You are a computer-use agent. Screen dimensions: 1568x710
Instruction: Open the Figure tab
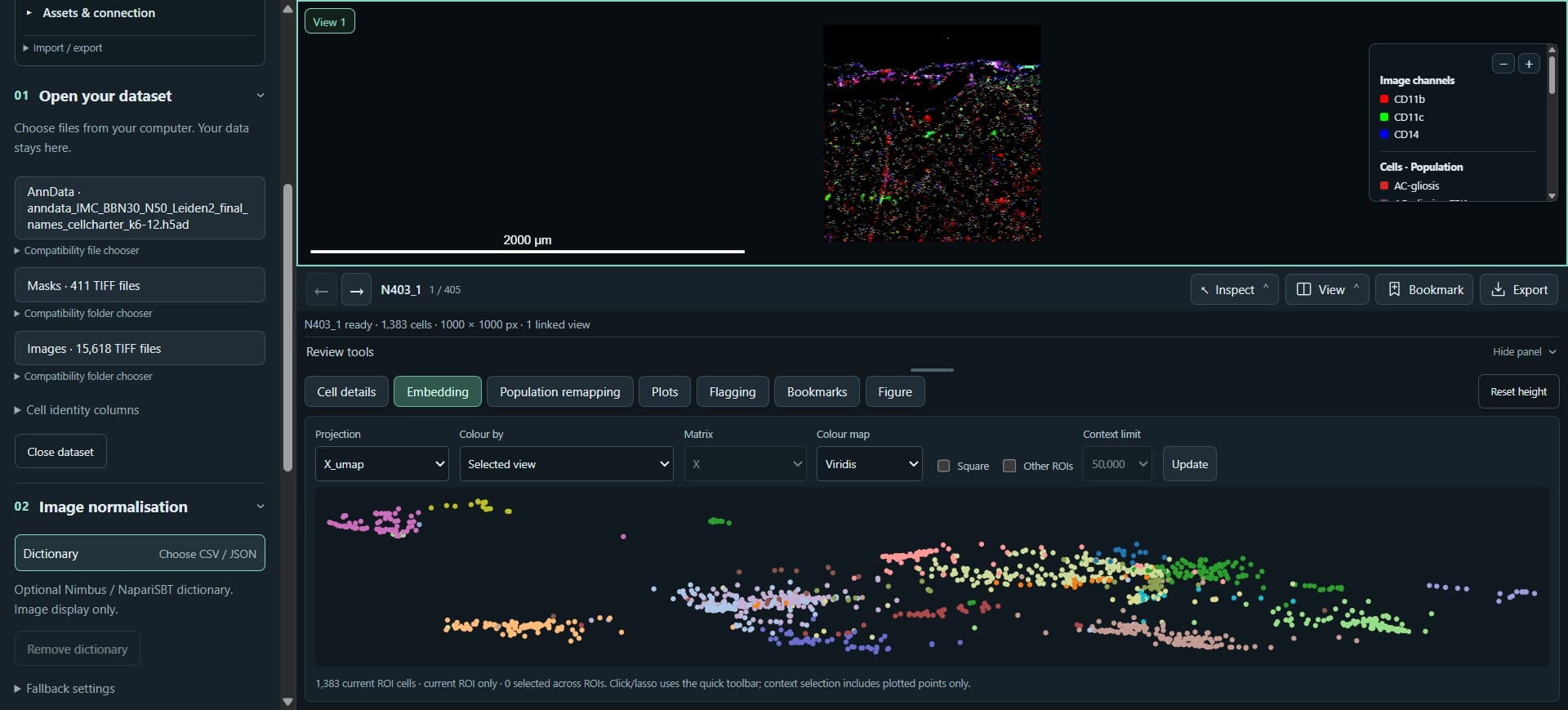[895, 392]
